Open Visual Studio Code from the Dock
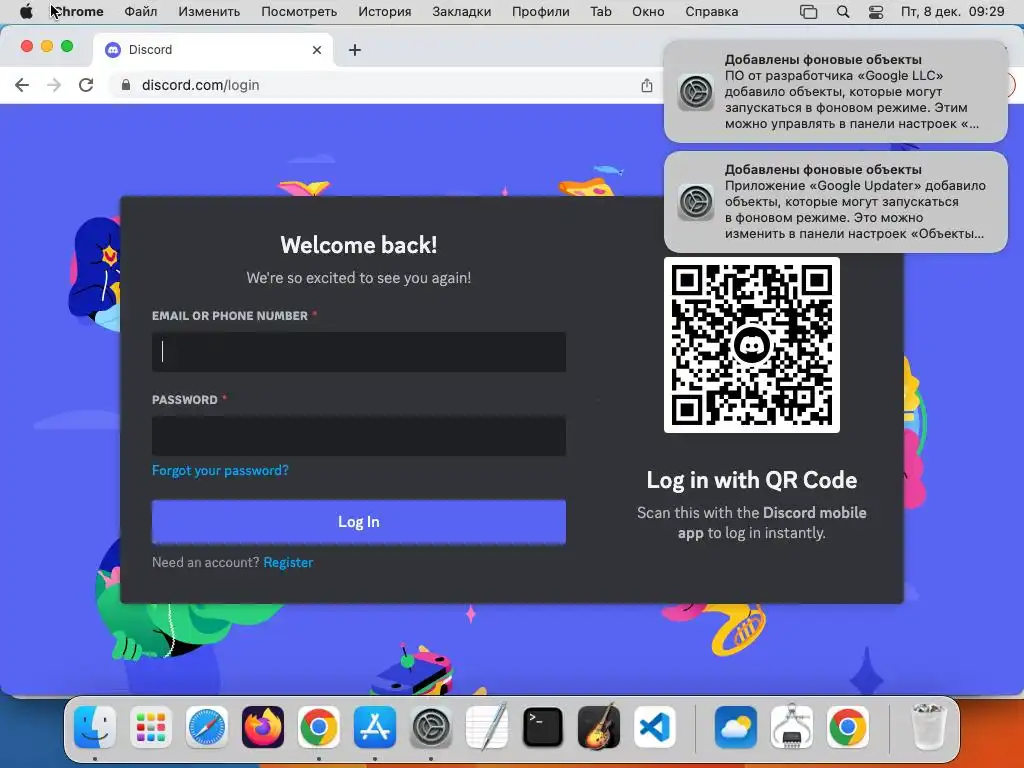 654,727
